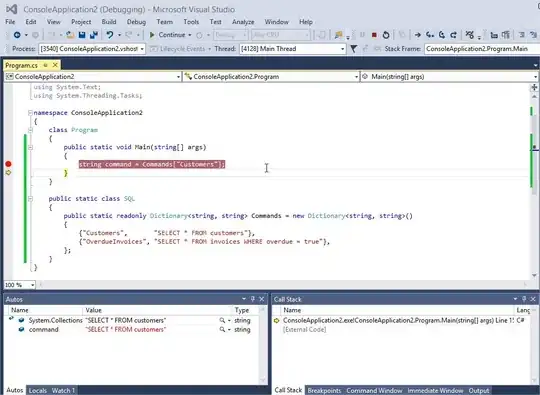Toggle pin on Program.cs tab

click(45, 65)
